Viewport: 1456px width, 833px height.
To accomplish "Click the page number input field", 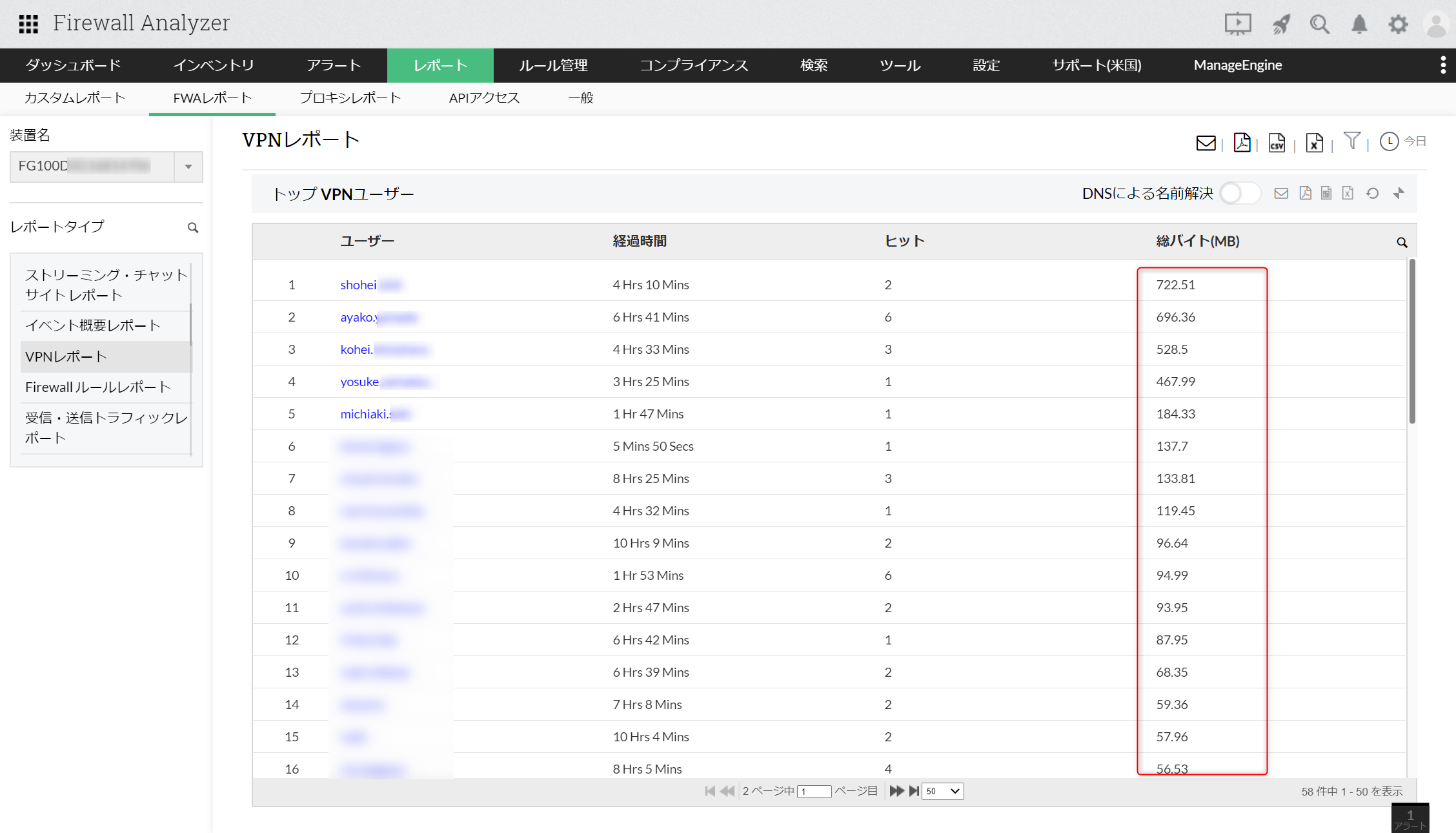I will [814, 792].
